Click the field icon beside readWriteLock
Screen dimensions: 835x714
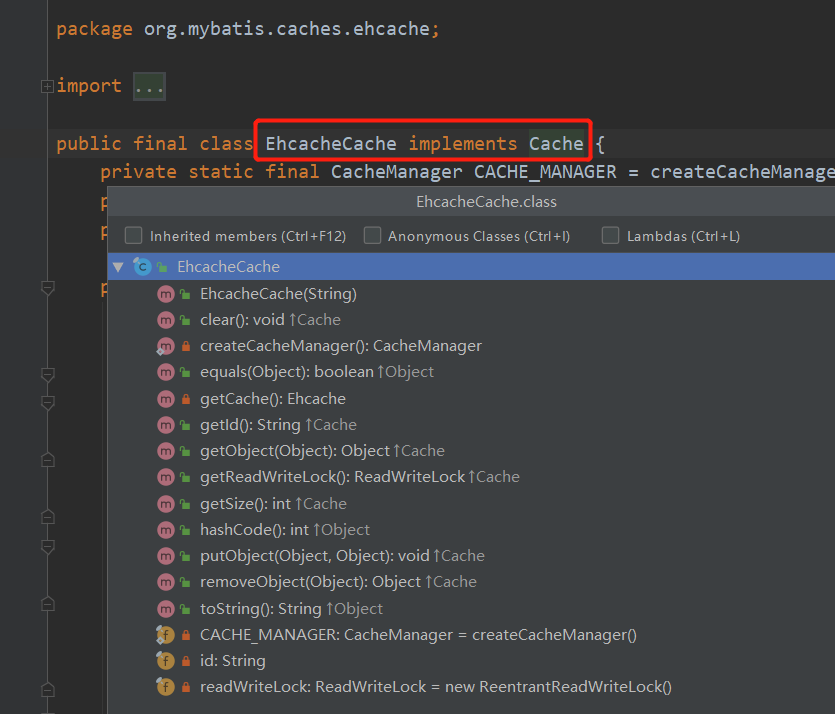(166, 687)
